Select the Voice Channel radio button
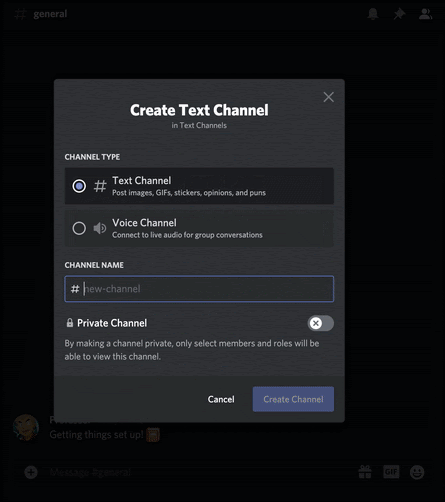This screenshot has width=445, height=502. coord(79,228)
